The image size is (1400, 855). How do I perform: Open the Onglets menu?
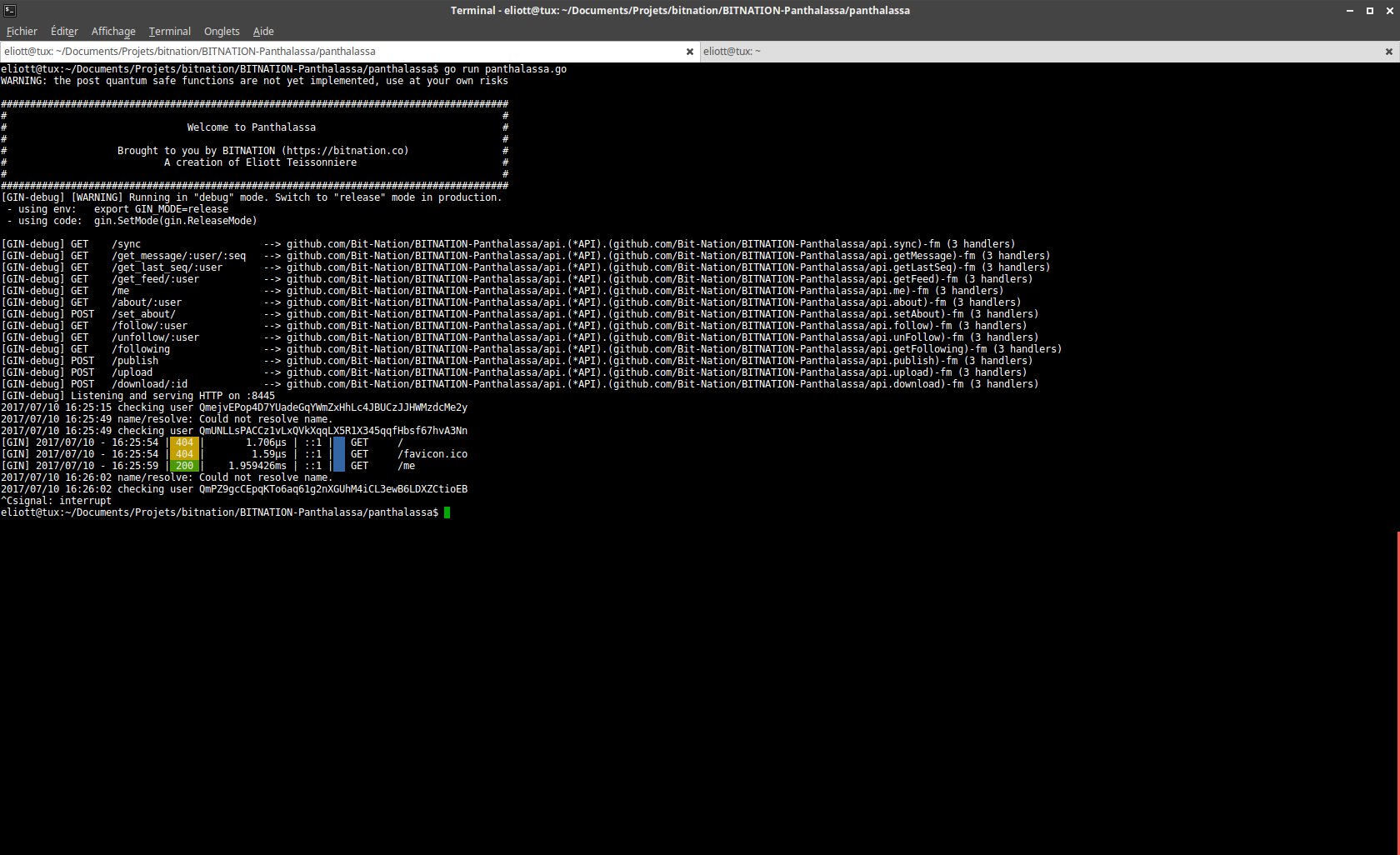(x=222, y=31)
